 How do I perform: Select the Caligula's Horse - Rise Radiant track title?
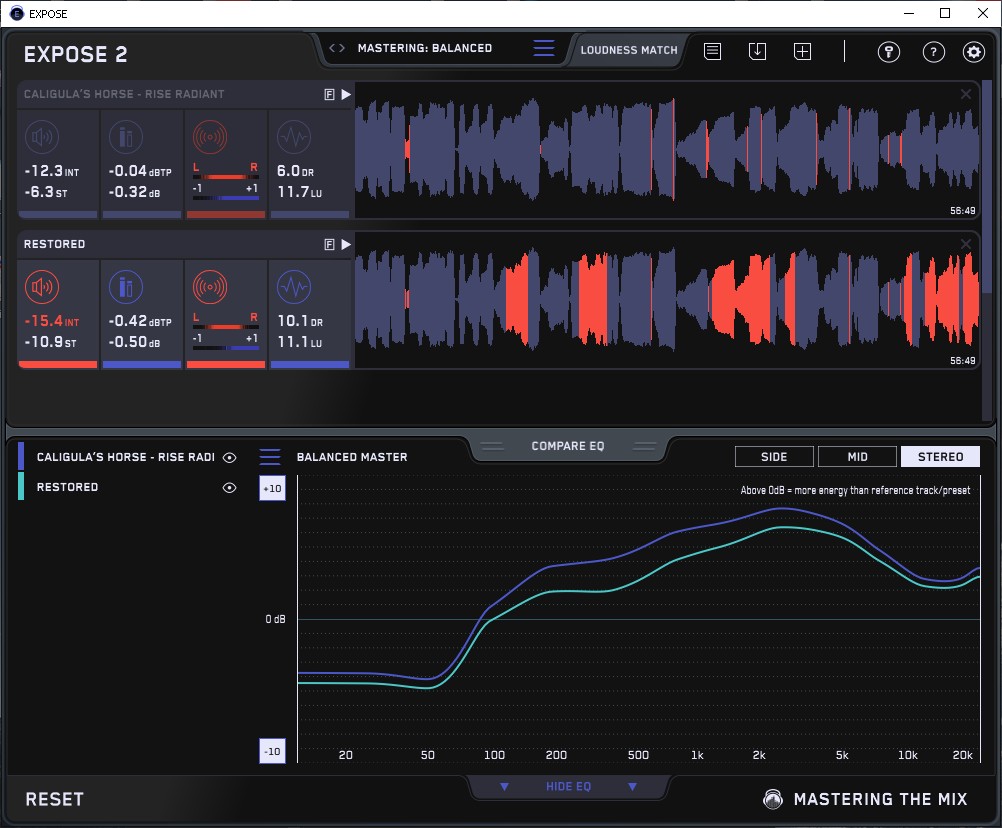pyautogui.click(x=124, y=94)
